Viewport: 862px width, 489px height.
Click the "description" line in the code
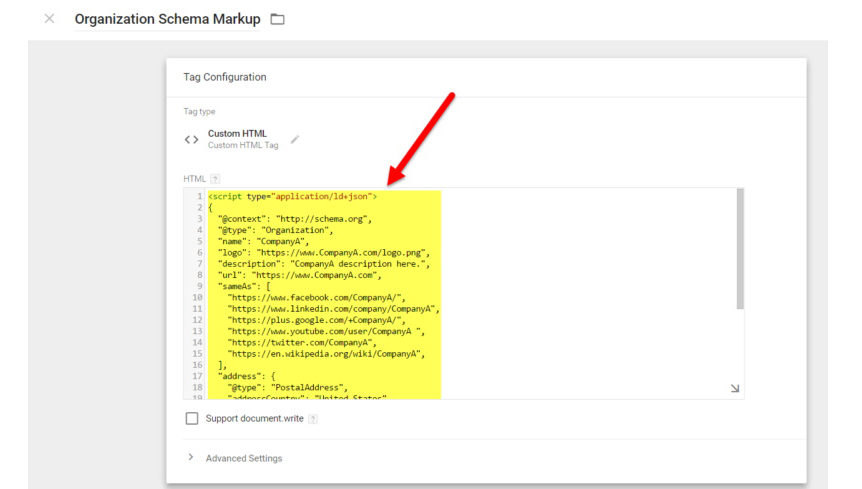[x=324, y=264]
